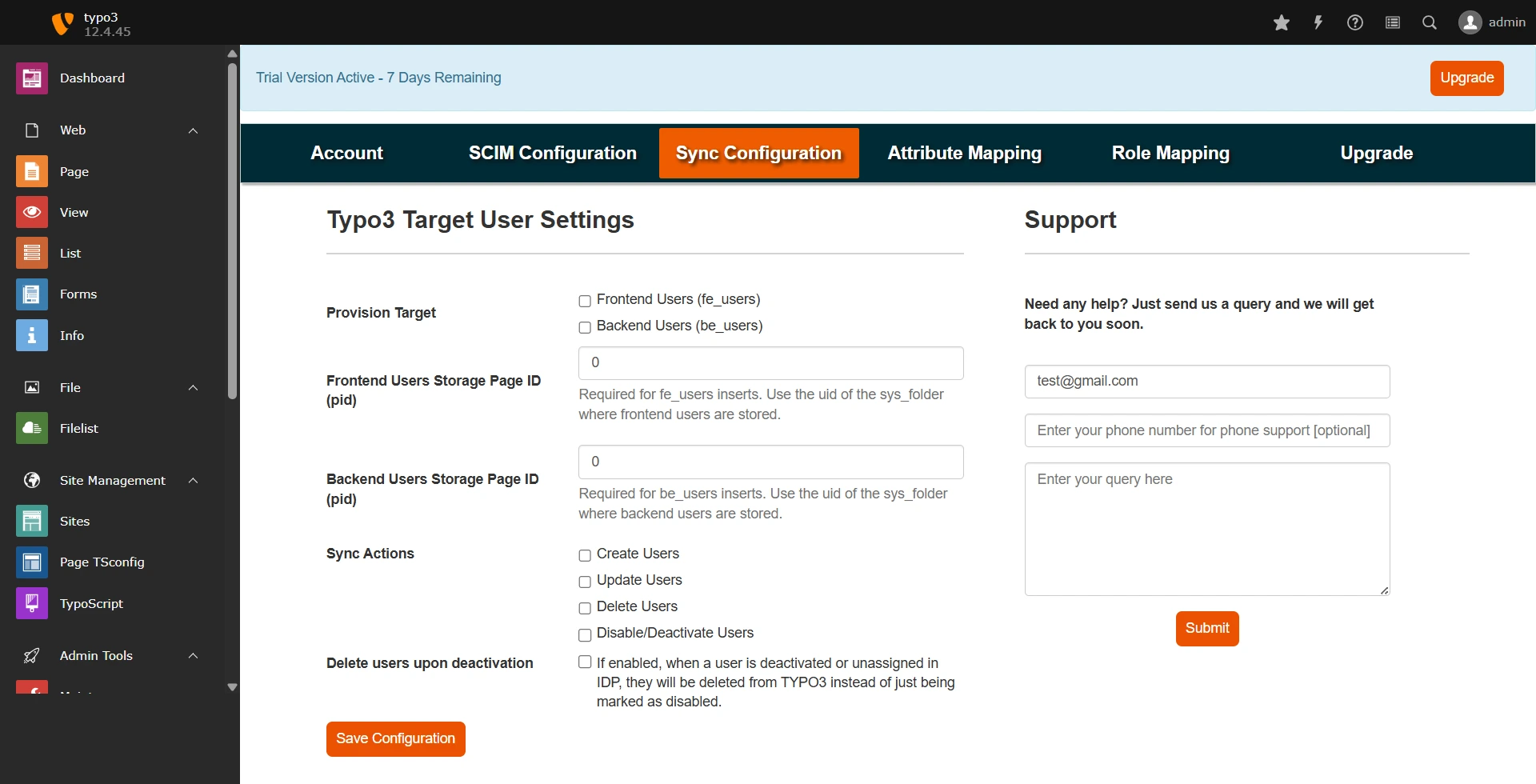This screenshot has height=784, width=1536.
Task: Open the Filelist module icon
Action: tap(32, 428)
